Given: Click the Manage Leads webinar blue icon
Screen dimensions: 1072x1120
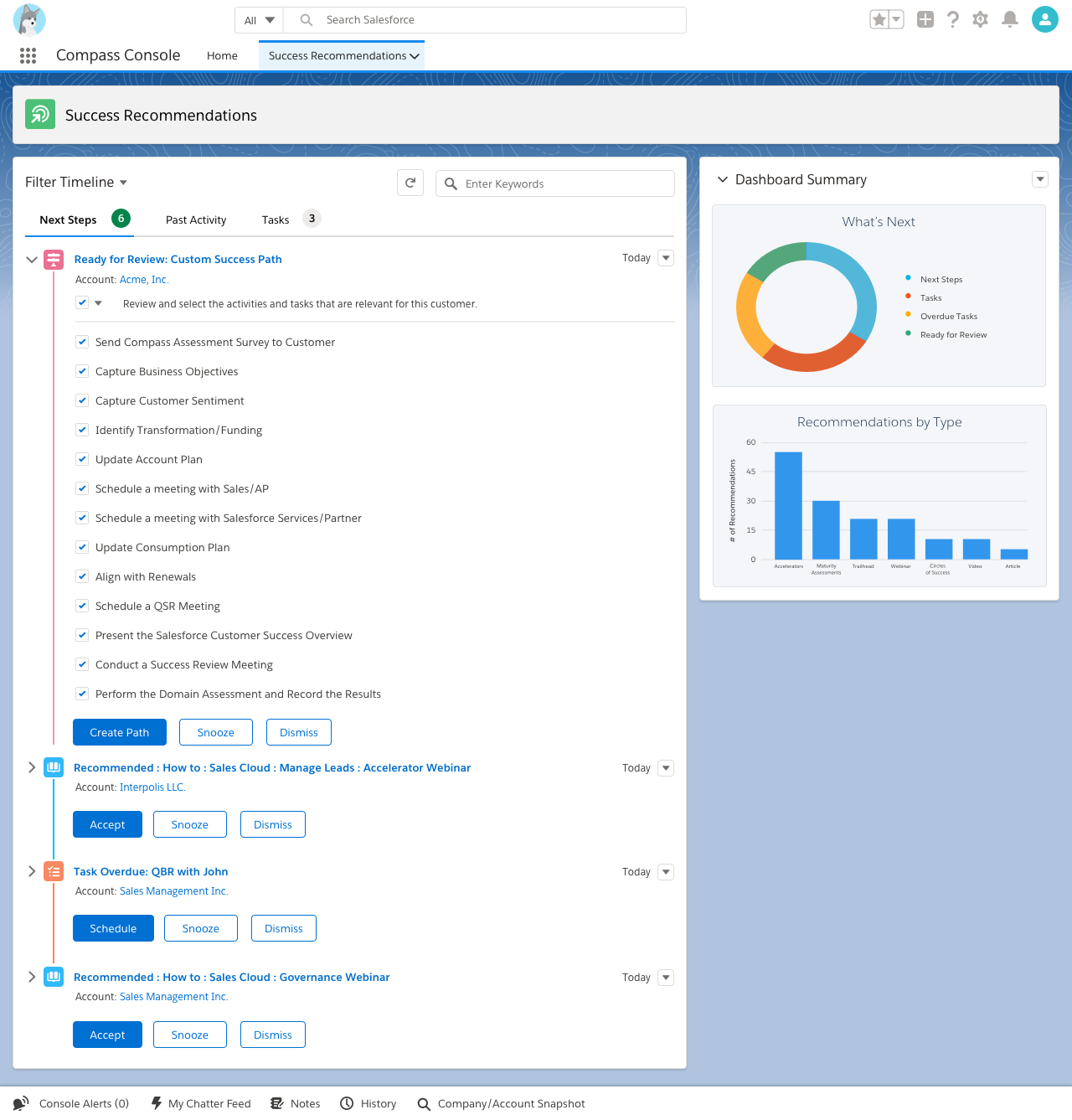Looking at the screenshot, I should (54, 767).
